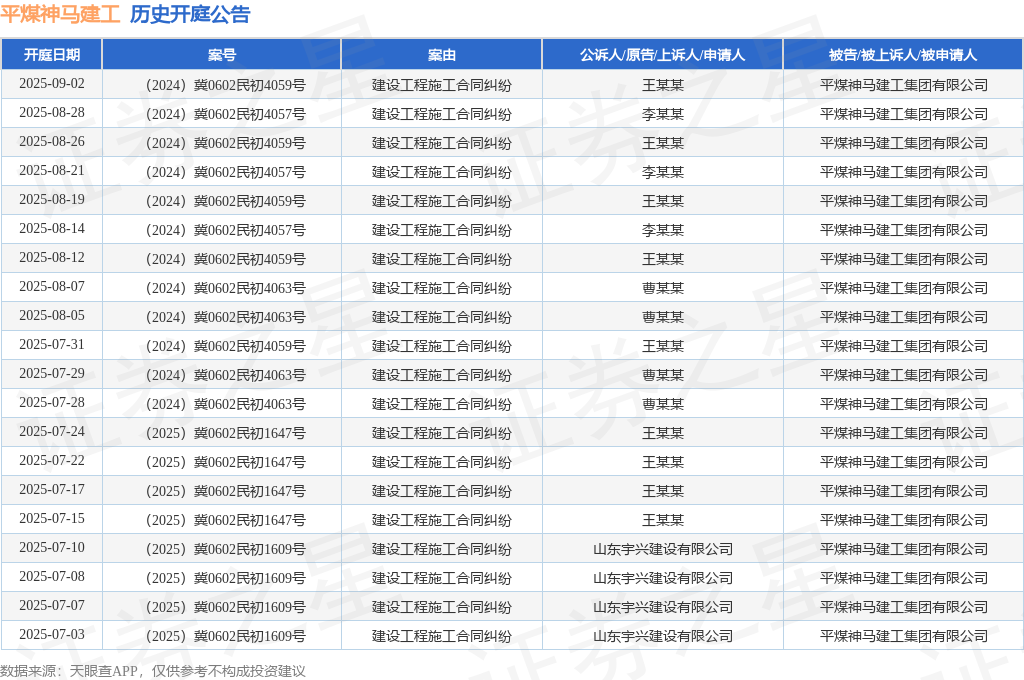Click the date cell 2025-08-07

pos(52,286)
